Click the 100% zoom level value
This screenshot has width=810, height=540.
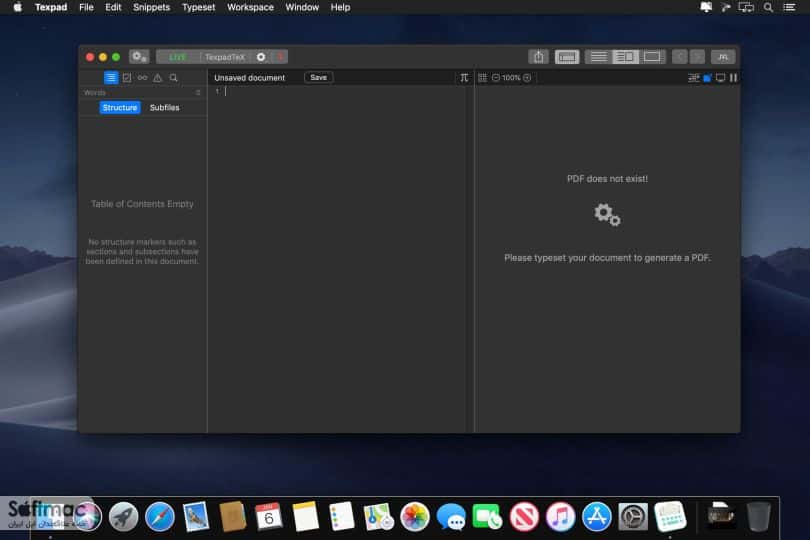pos(511,78)
